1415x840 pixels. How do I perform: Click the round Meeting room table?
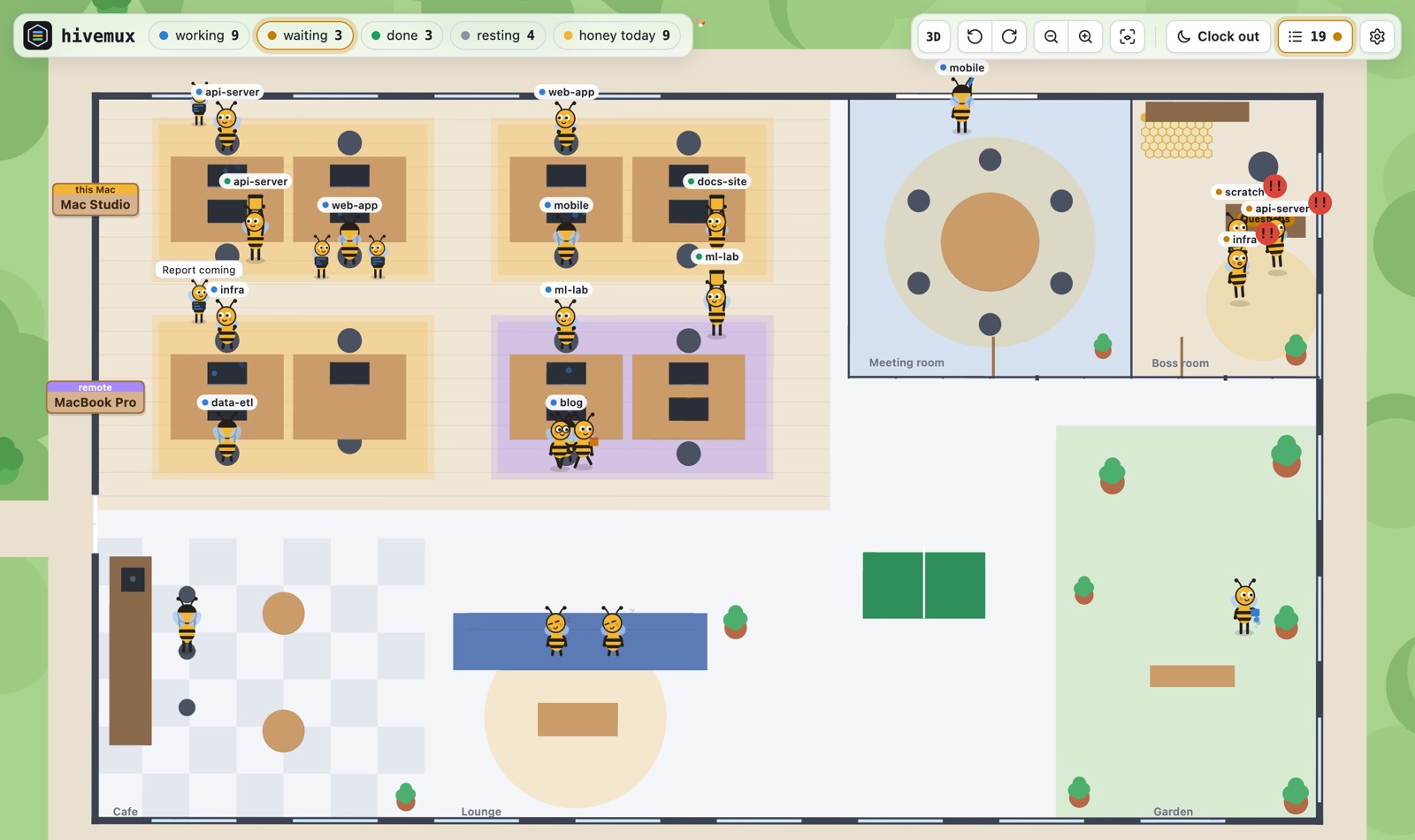click(x=990, y=242)
